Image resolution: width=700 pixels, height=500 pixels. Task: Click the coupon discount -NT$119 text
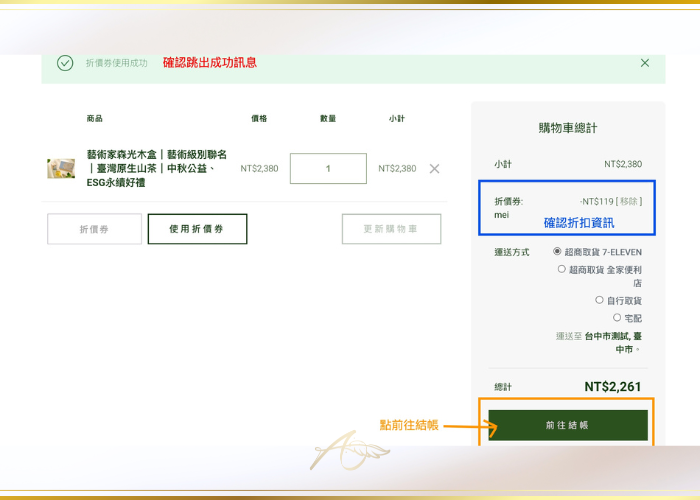[596, 201]
